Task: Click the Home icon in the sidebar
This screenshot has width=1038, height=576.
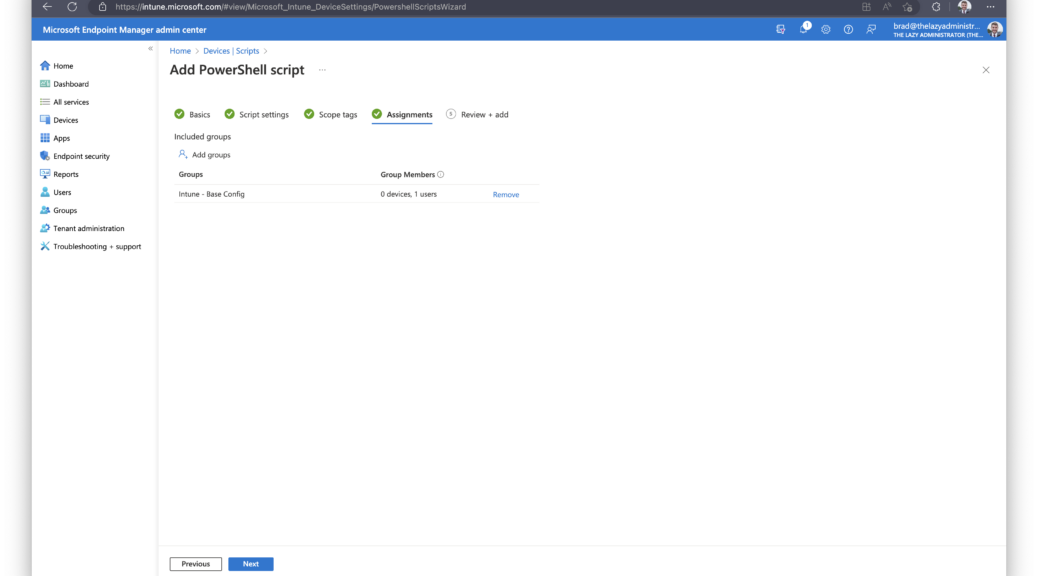Action: [x=45, y=66]
